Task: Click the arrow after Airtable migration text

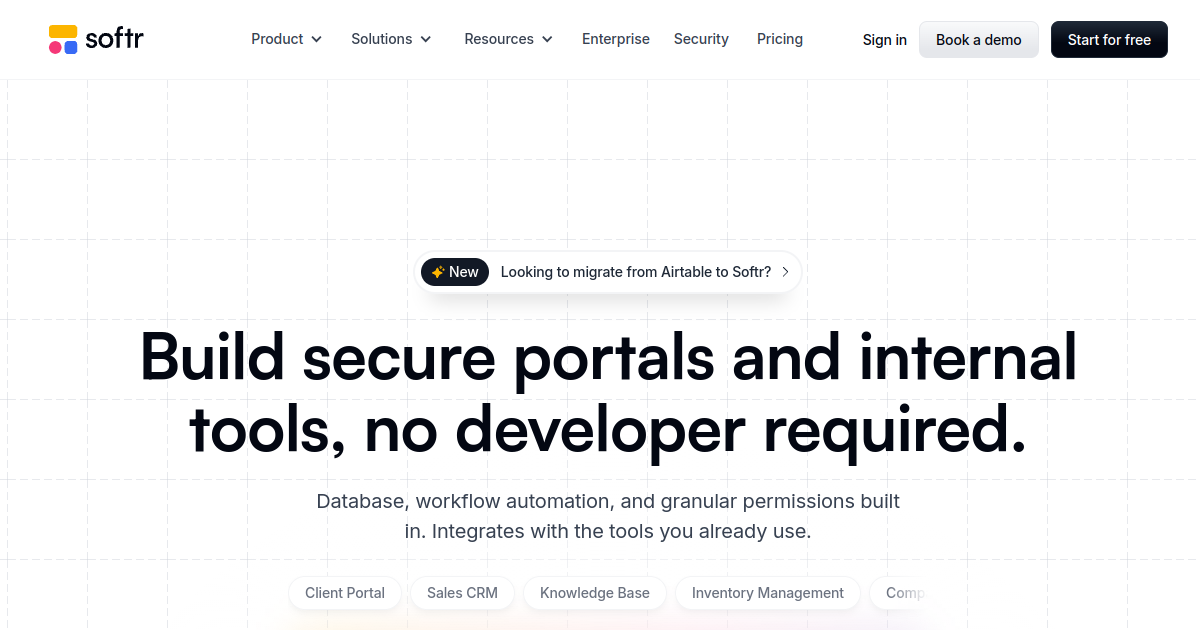Action: pos(785,272)
